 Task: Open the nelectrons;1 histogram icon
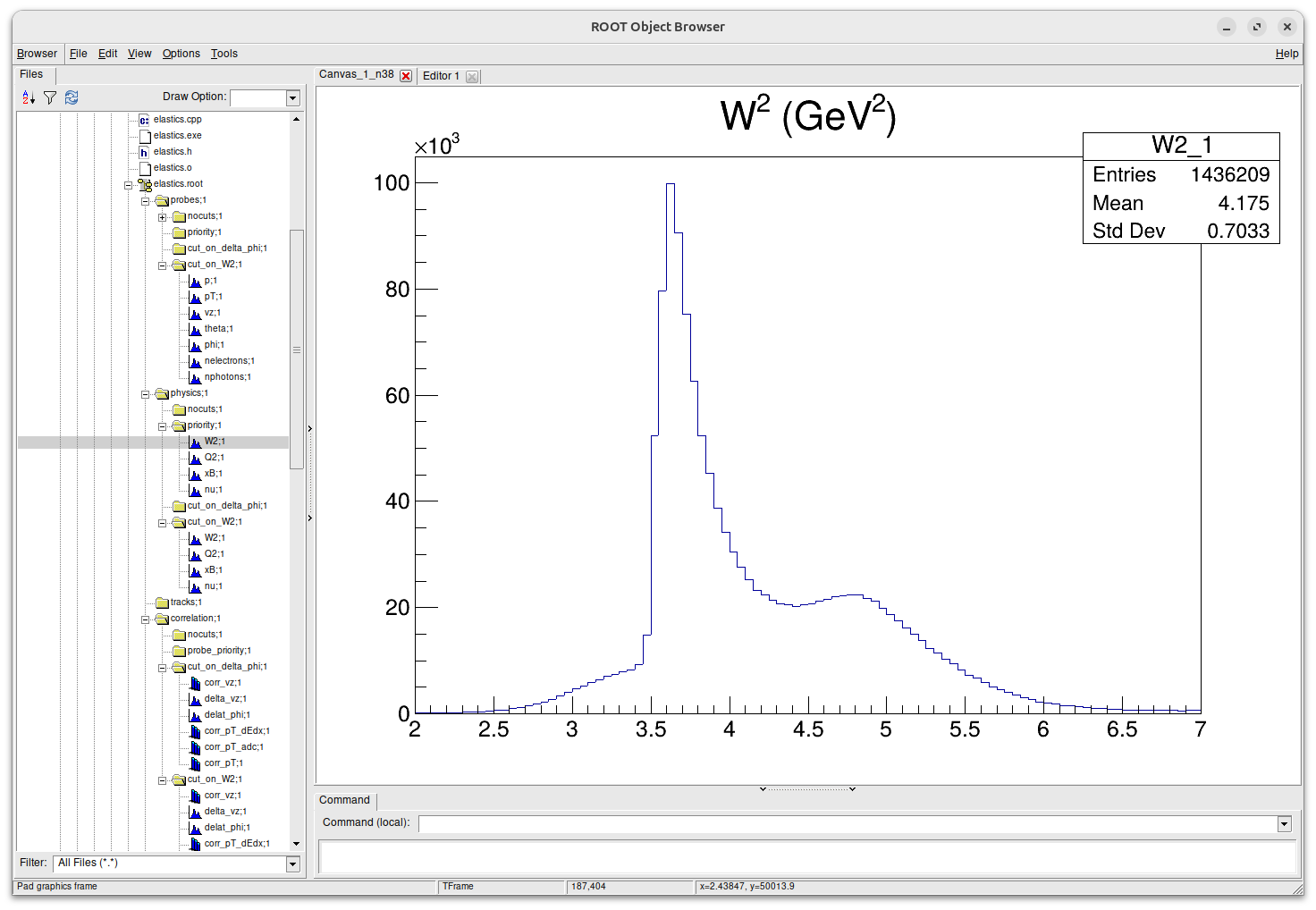click(195, 361)
